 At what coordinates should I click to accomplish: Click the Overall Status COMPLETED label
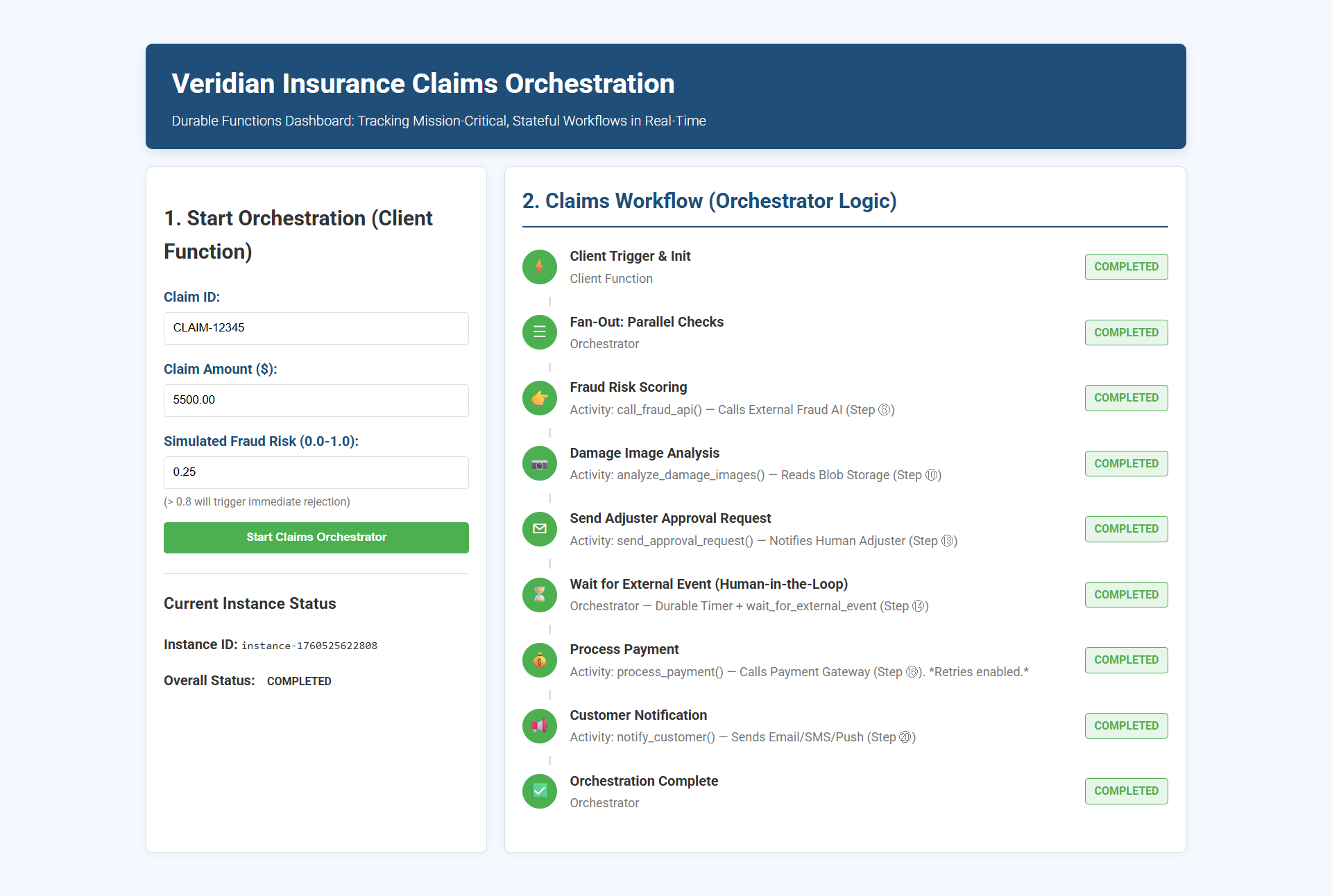pos(299,681)
